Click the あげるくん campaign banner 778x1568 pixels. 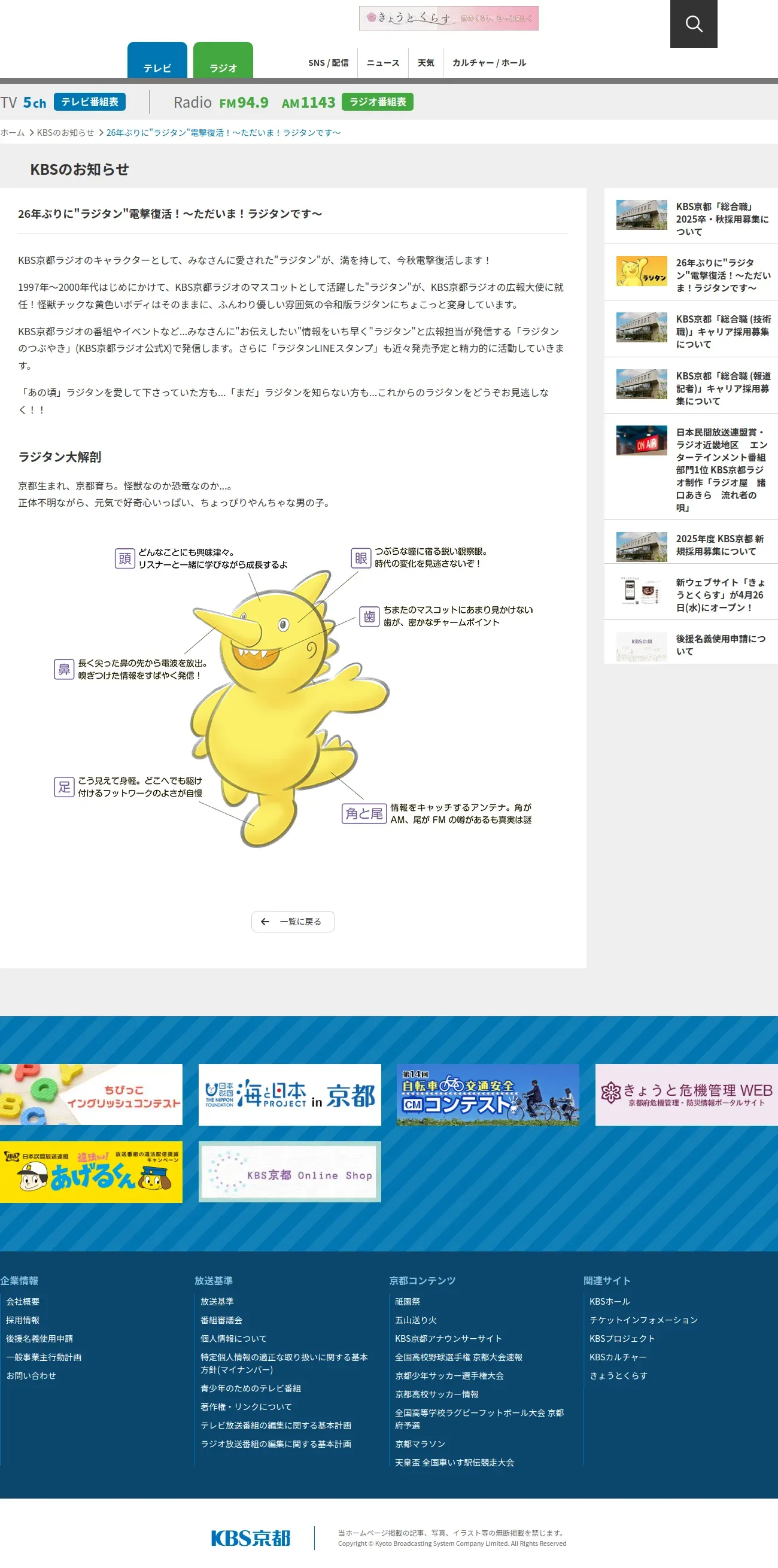pyautogui.click(x=92, y=1172)
